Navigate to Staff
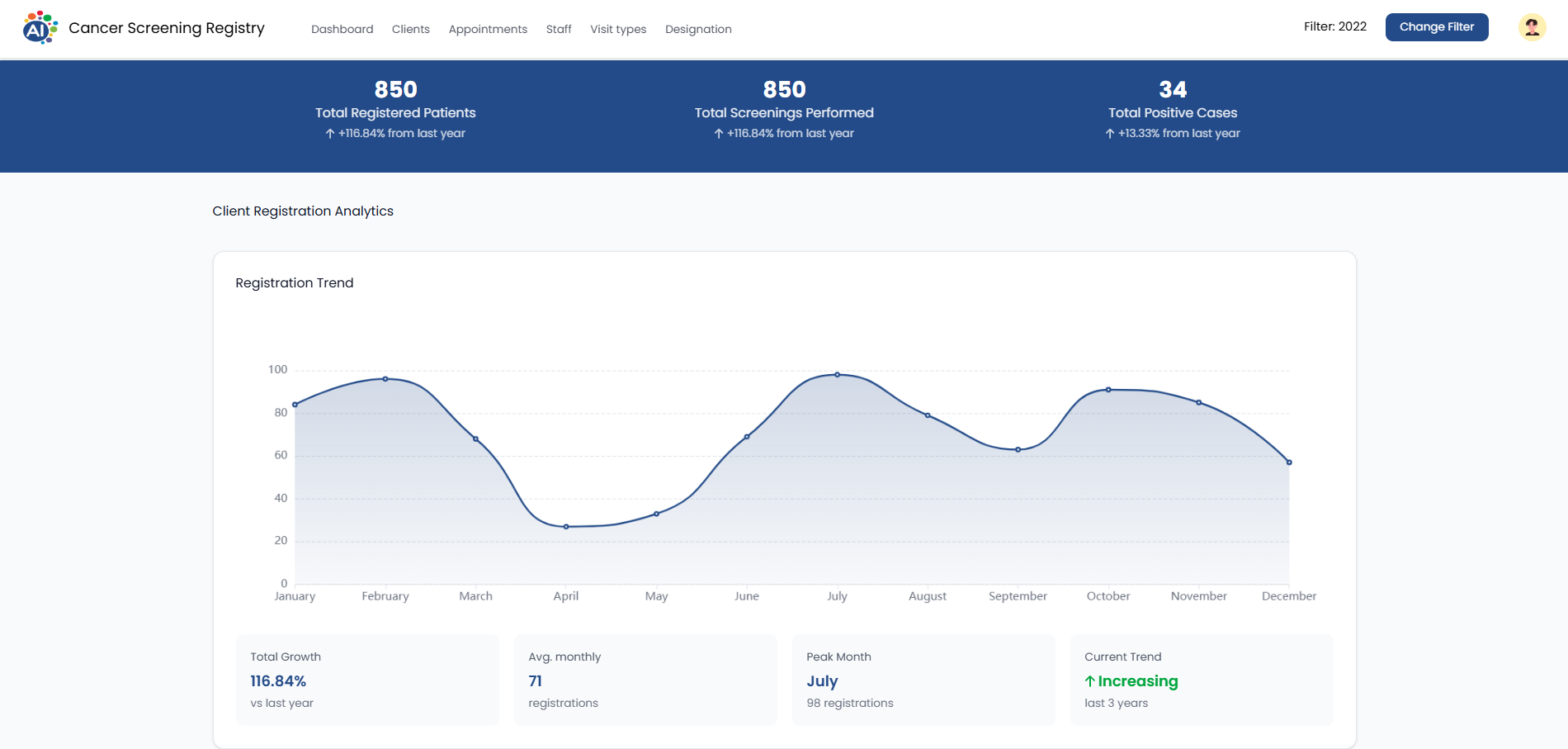 [558, 29]
